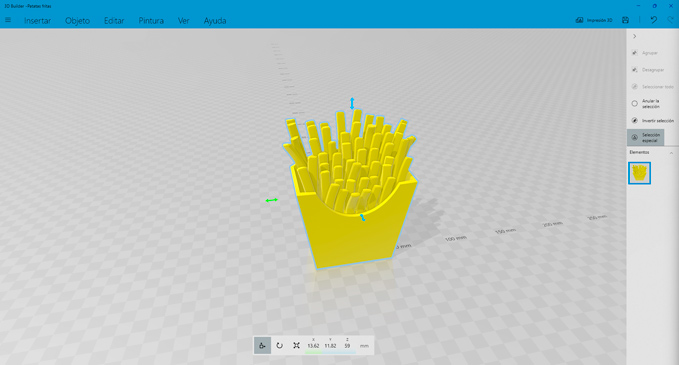This screenshot has width=679, height=365.
Task: Click the Z position field 59
Action: tap(347, 346)
